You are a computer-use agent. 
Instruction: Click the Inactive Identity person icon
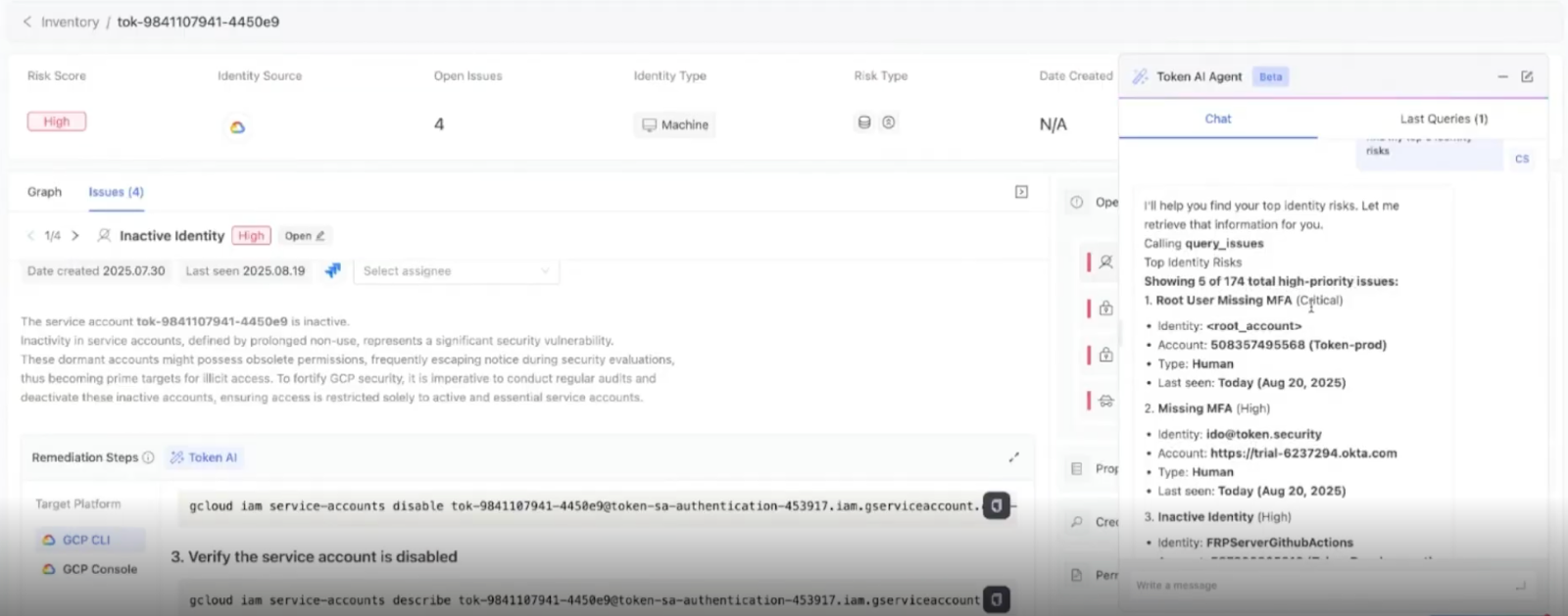pos(104,236)
